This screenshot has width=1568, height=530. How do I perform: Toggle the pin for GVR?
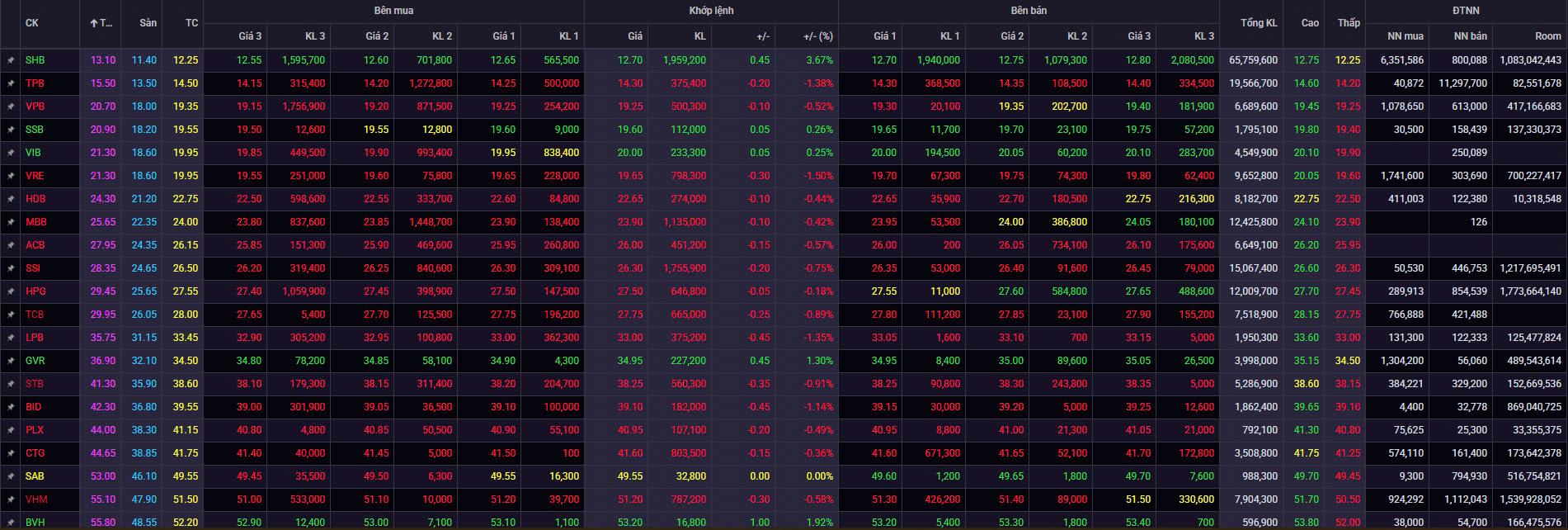point(11,361)
